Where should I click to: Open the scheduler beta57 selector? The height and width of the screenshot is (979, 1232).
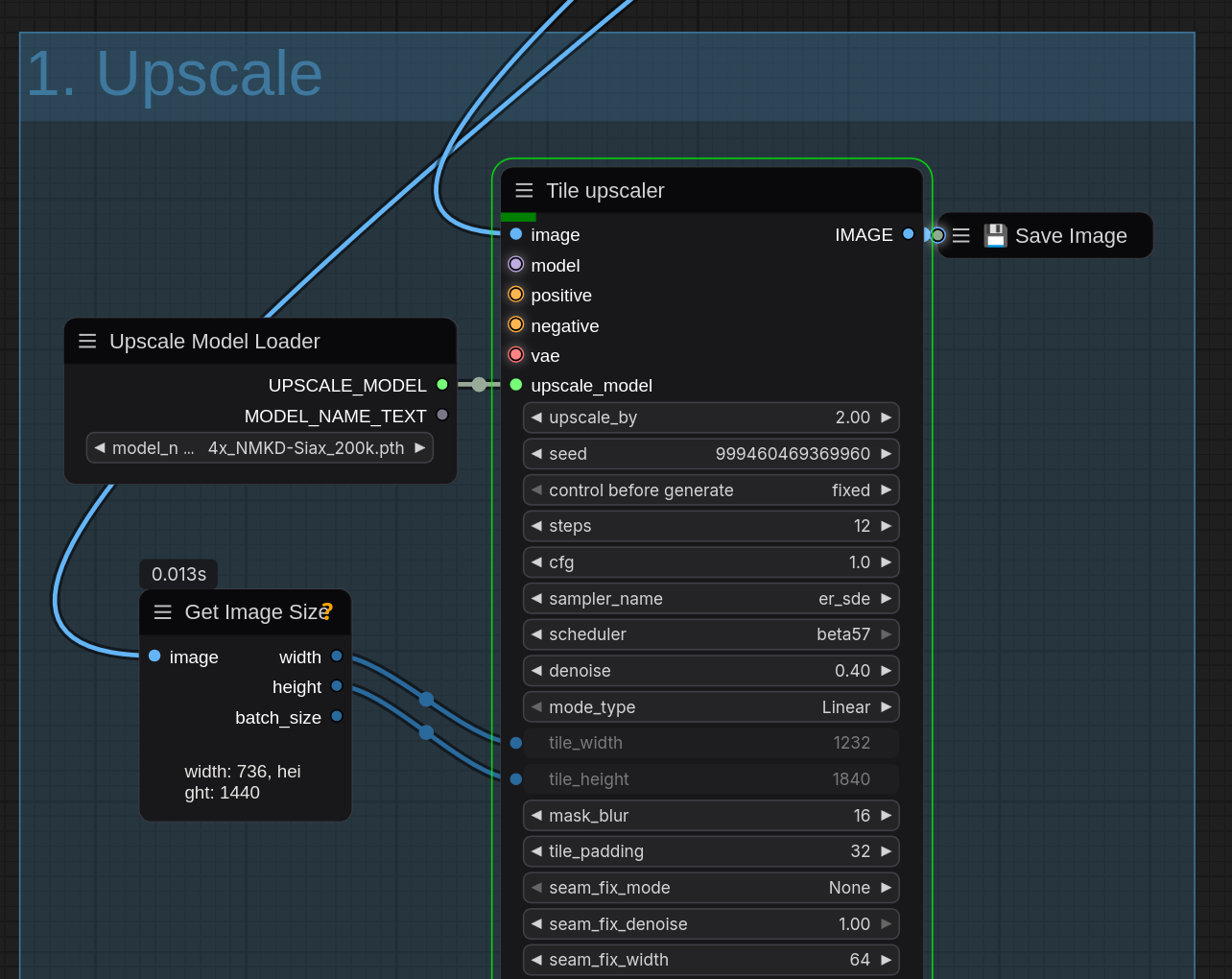(710, 634)
